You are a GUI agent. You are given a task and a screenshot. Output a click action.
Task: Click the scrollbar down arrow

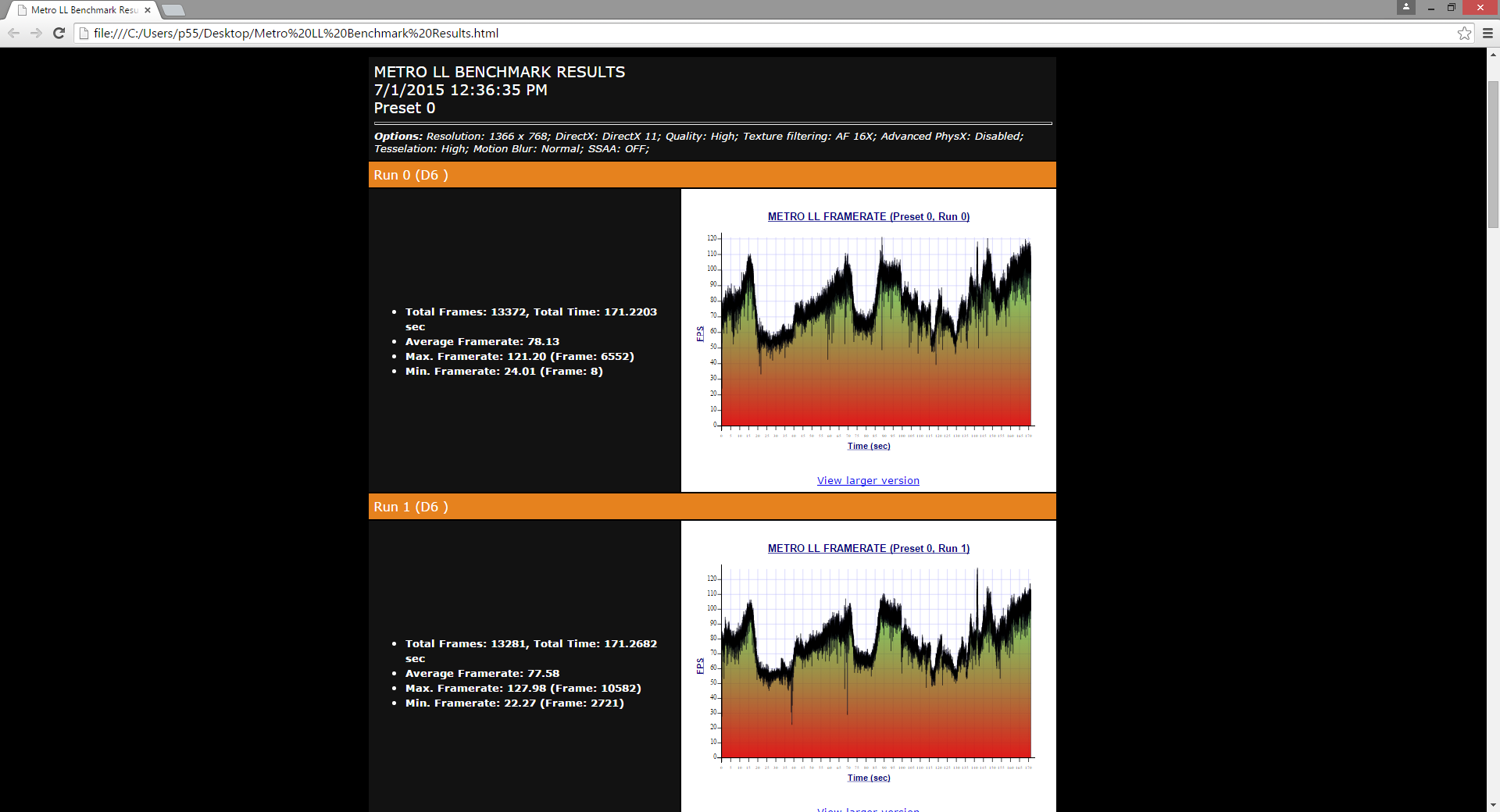click(1493, 805)
